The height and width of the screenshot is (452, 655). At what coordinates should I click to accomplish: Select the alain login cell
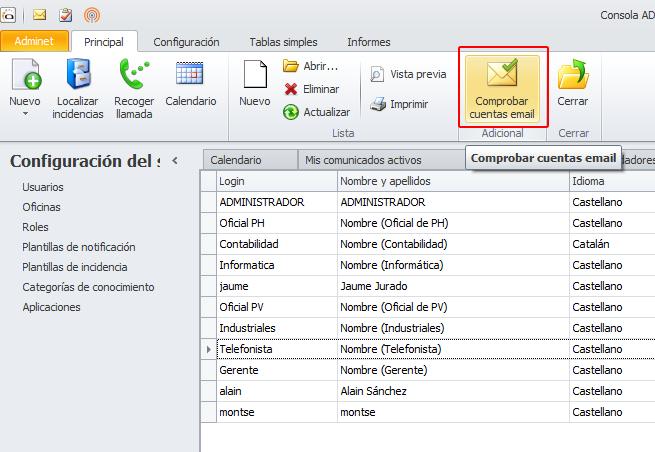click(x=277, y=391)
